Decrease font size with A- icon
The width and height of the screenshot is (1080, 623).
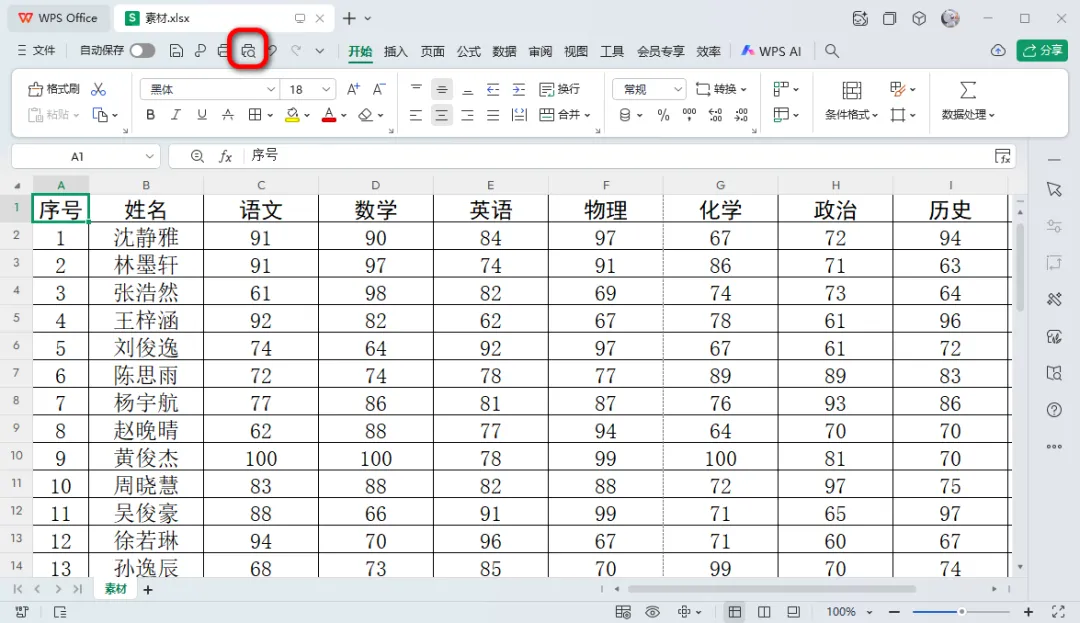point(379,89)
